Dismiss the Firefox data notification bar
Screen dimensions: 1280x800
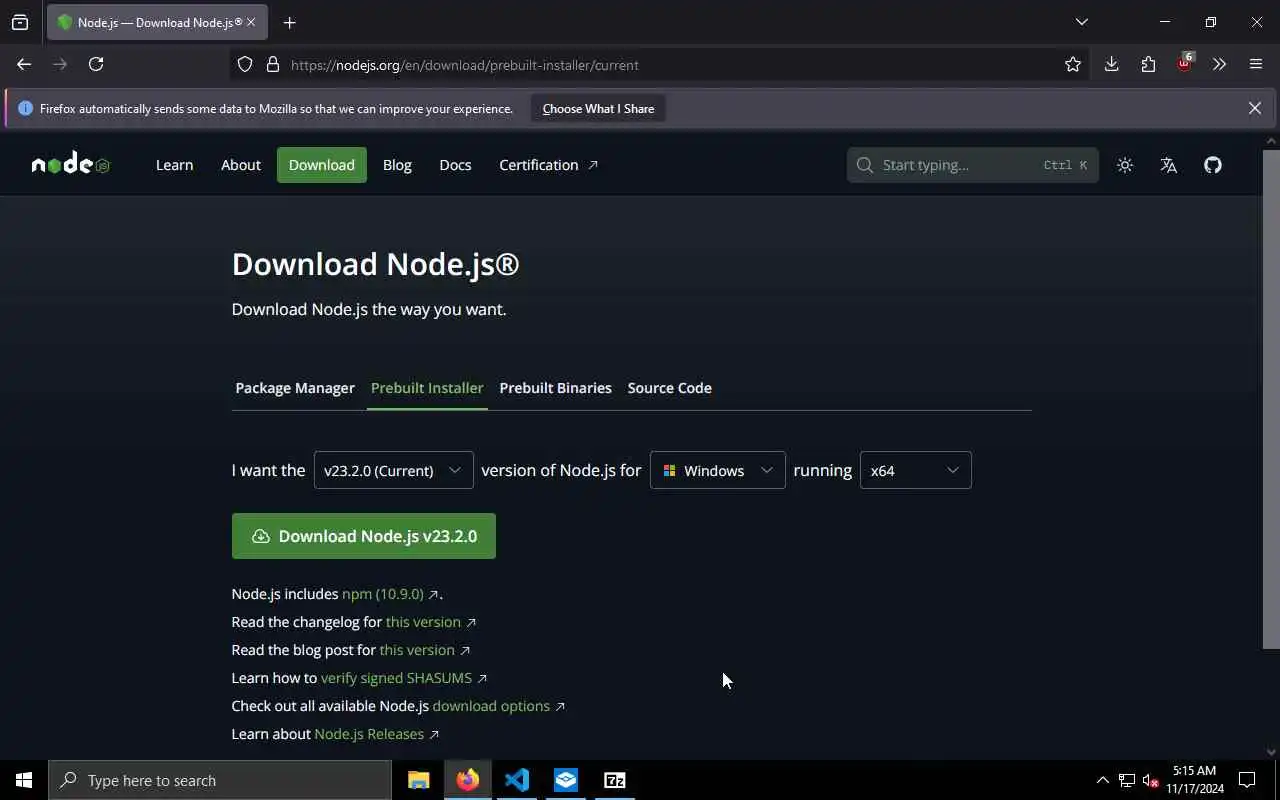pos(1255,108)
